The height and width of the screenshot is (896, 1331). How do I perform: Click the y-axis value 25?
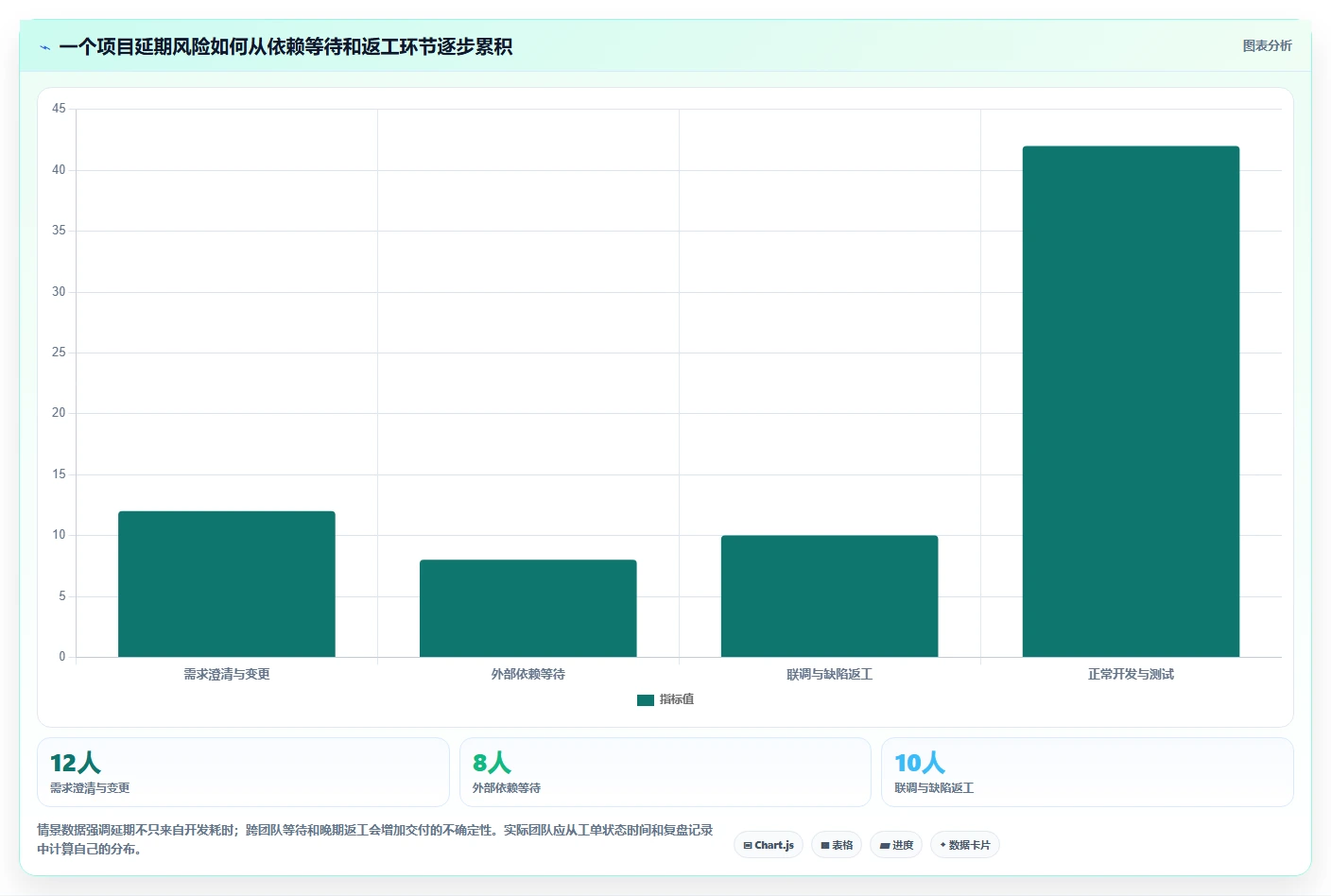59,353
